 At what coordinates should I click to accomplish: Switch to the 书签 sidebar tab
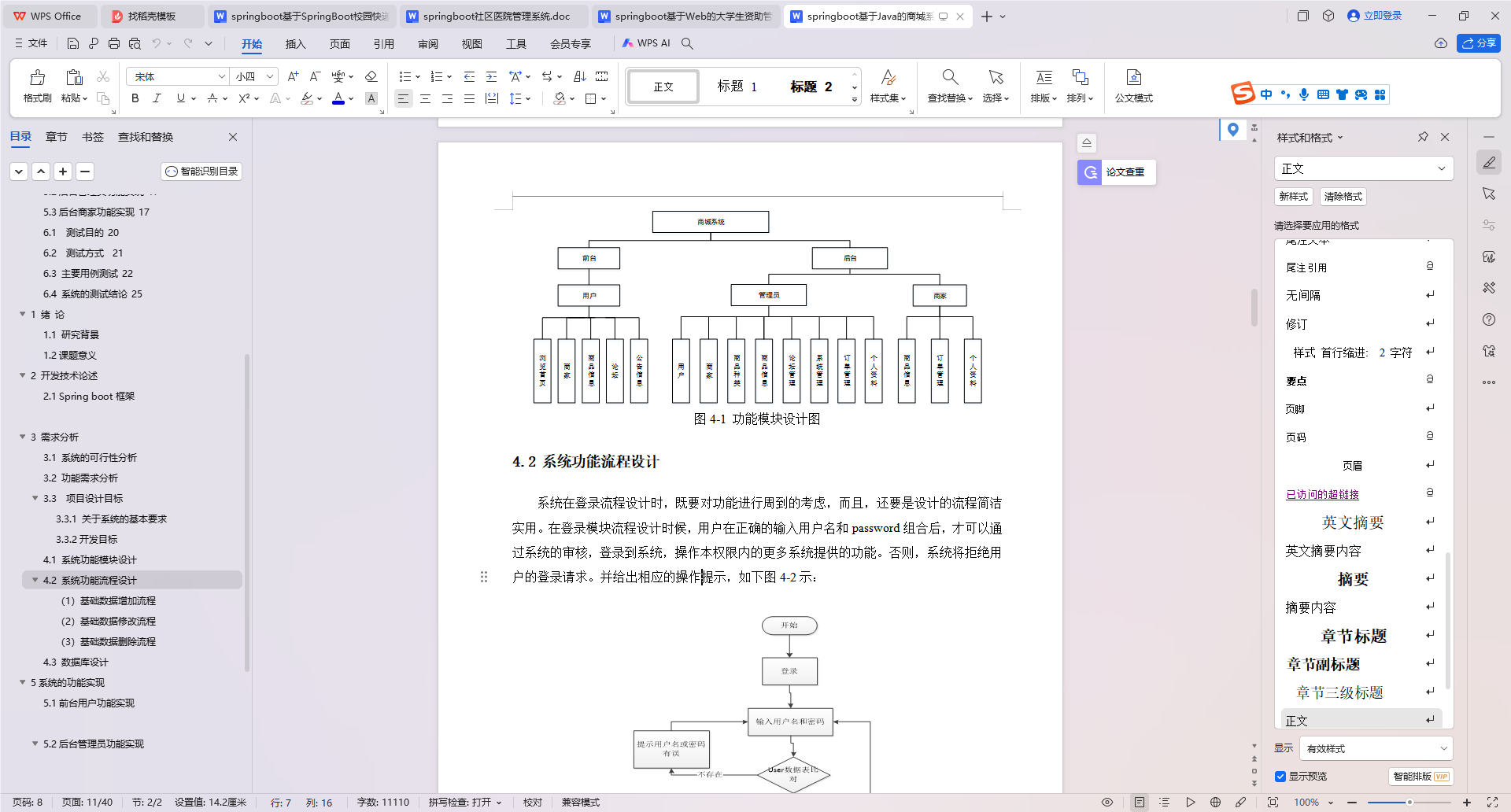point(92,136)
